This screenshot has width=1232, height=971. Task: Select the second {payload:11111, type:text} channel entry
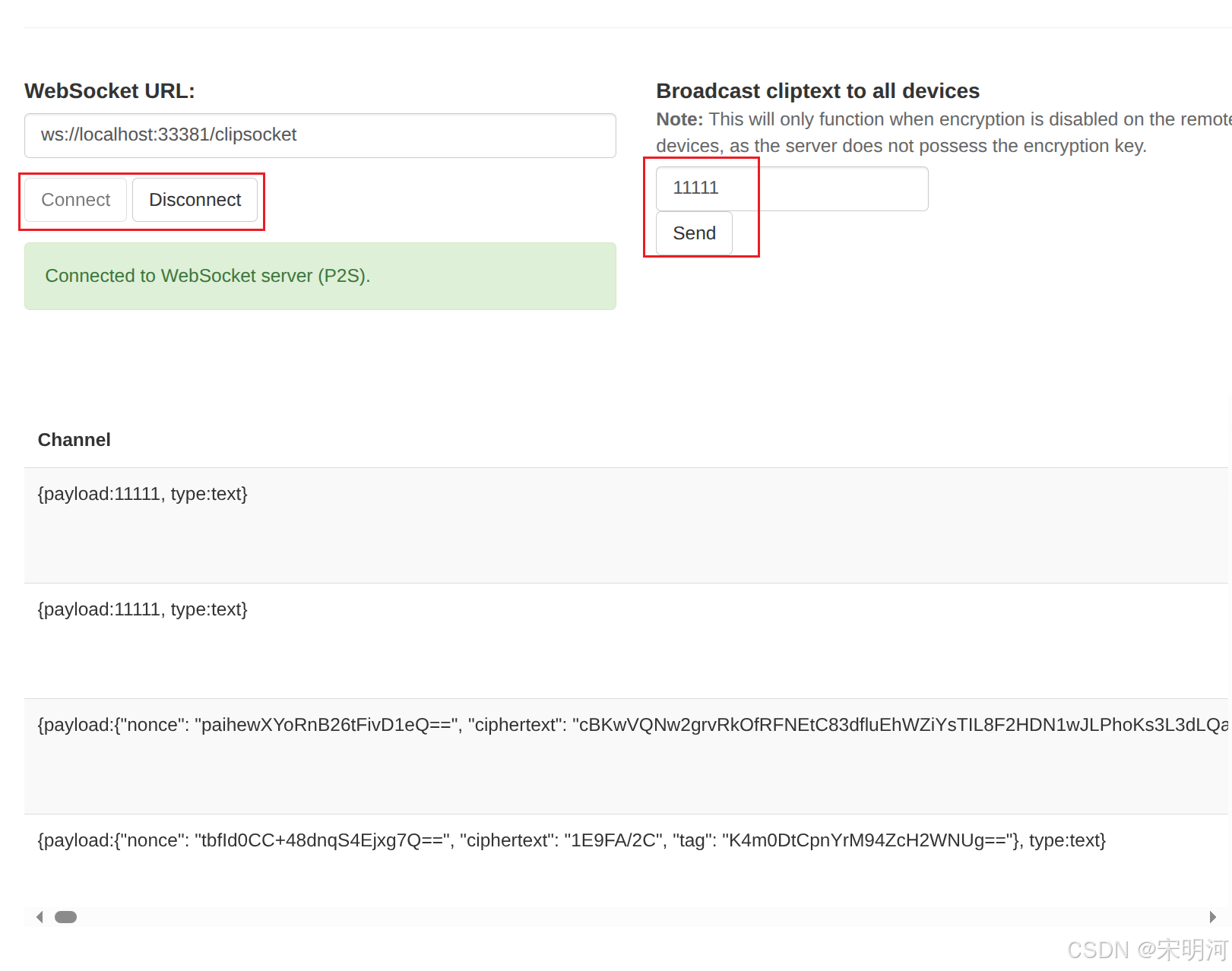pyautogui.click(x=142, y=609)
